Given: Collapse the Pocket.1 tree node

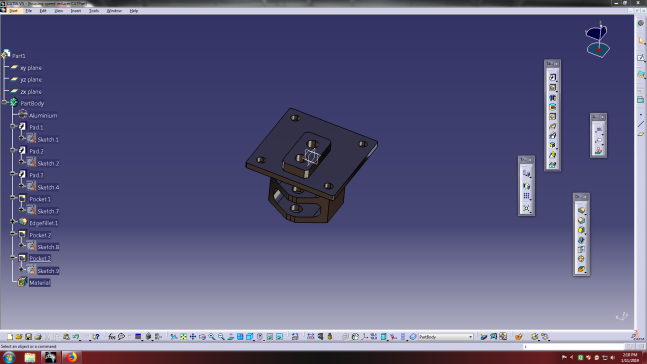Looking at the screenshot, I should 12,198.
